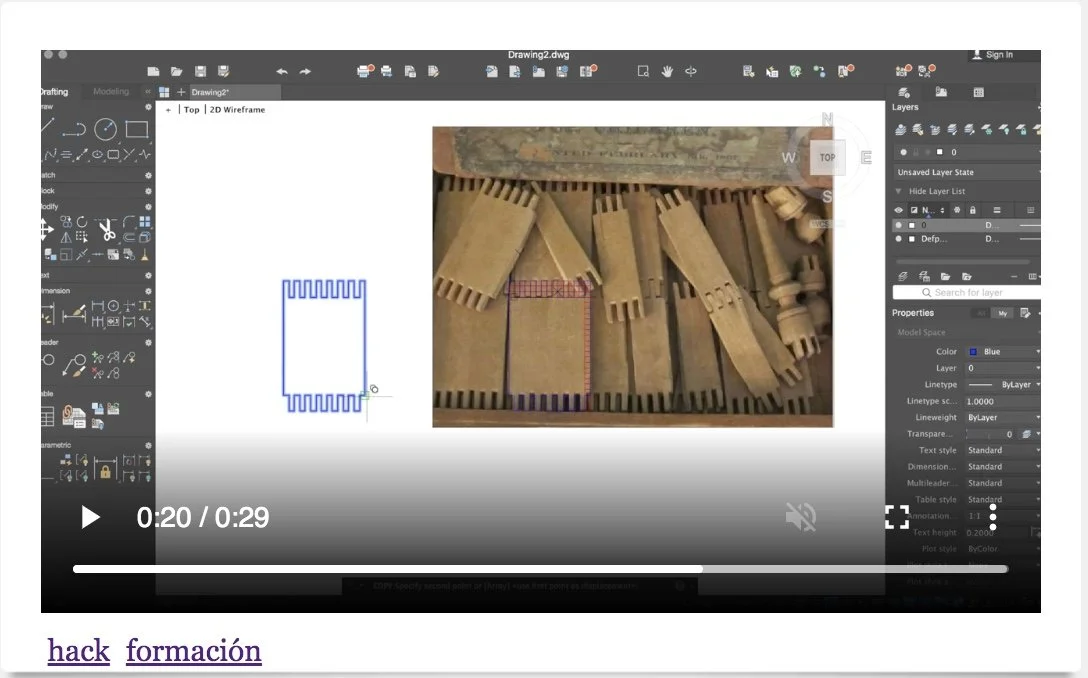Image resolution: width=1088 pixels, height=678 pixels.
Task: Open the 2D Wireframe visual style menu
Action: point(237,110)
